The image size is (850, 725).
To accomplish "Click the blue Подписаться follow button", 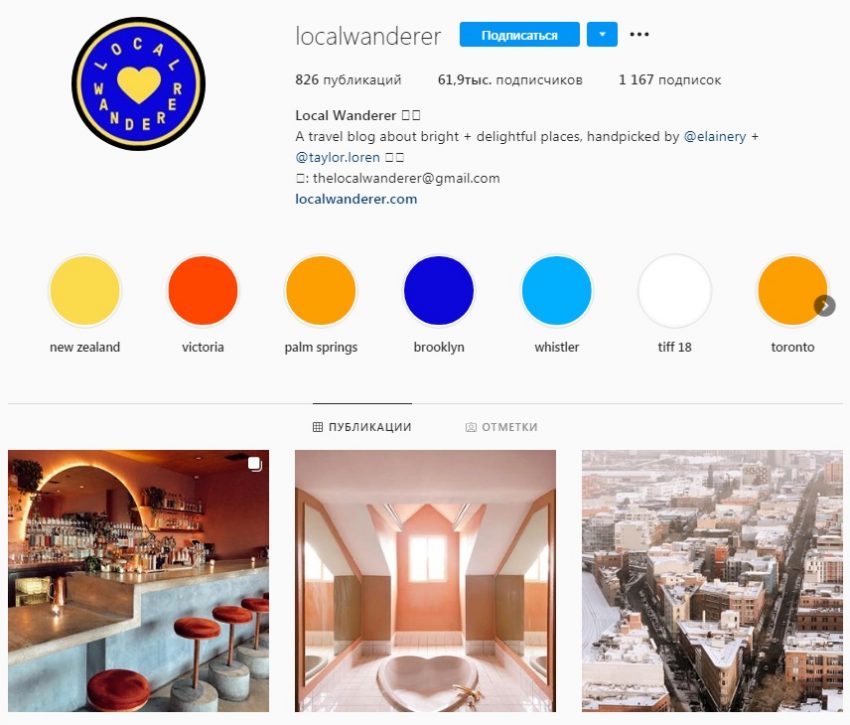I will [x=519, y=35].
